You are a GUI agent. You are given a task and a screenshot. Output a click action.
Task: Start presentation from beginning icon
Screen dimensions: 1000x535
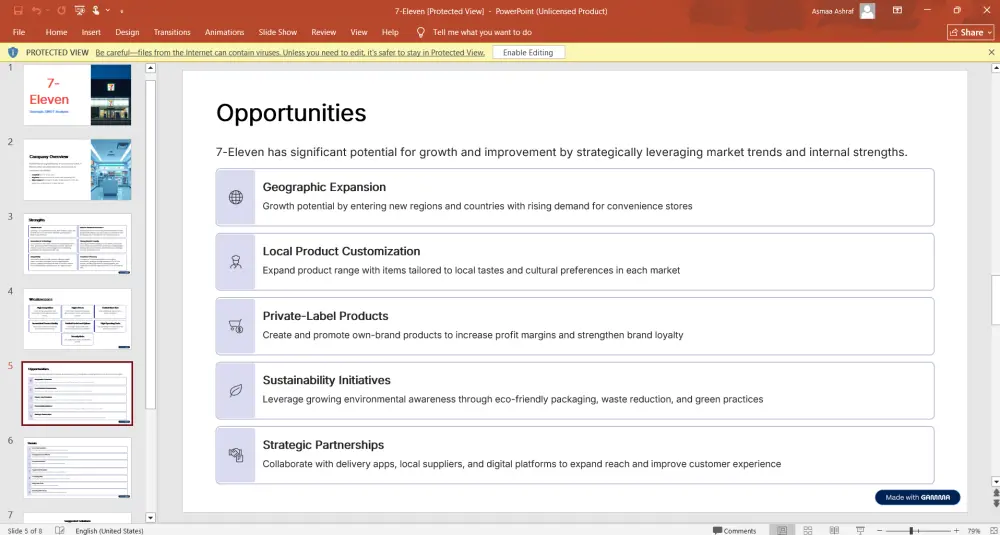click(x=79, y=11)
